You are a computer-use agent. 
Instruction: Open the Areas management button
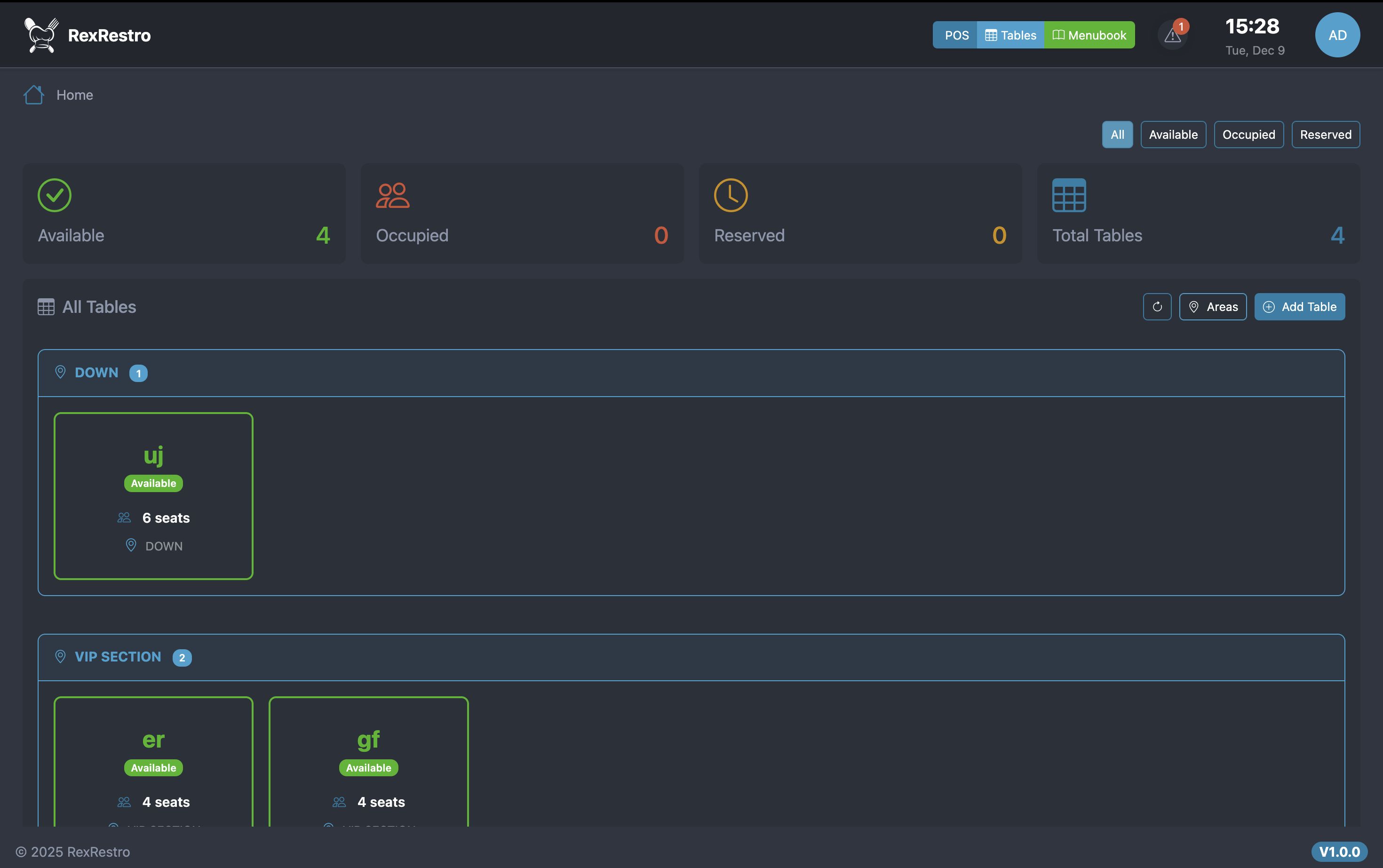1213,307
